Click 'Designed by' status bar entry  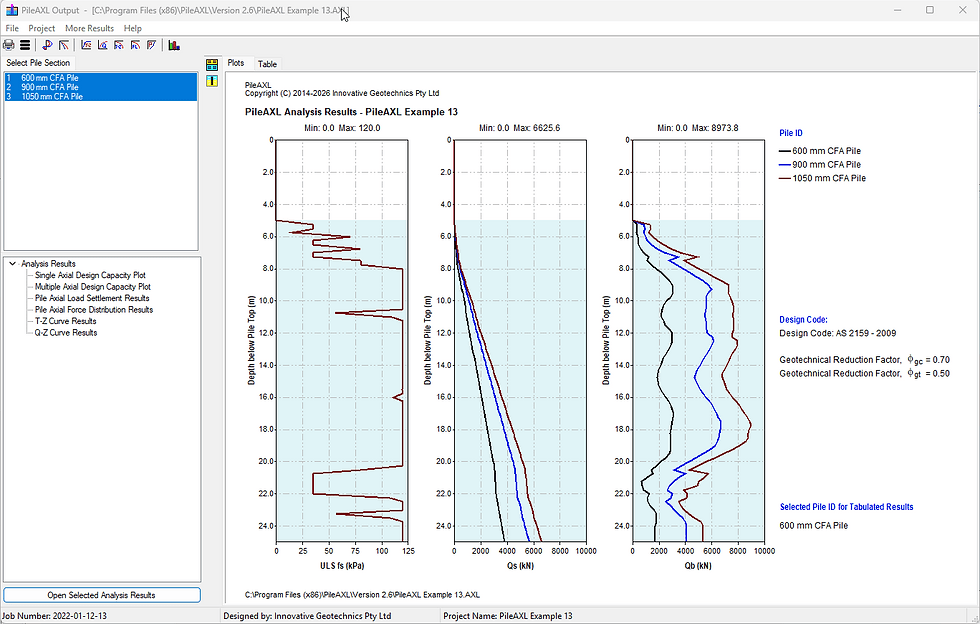[307, 616]
